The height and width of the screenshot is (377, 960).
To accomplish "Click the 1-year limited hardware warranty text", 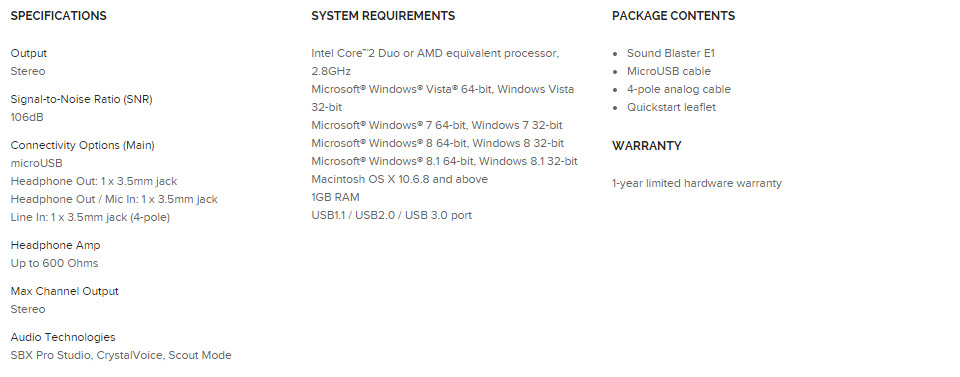I will click(x=697, y=183).
